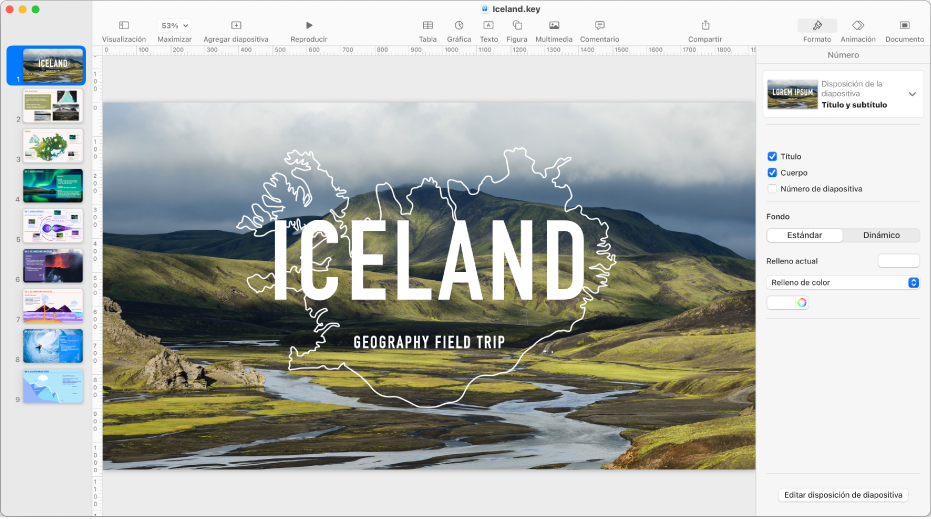Select slide 6 thumbnail with volcano
This screenshot has height=519, width=931.
point(53,266)
